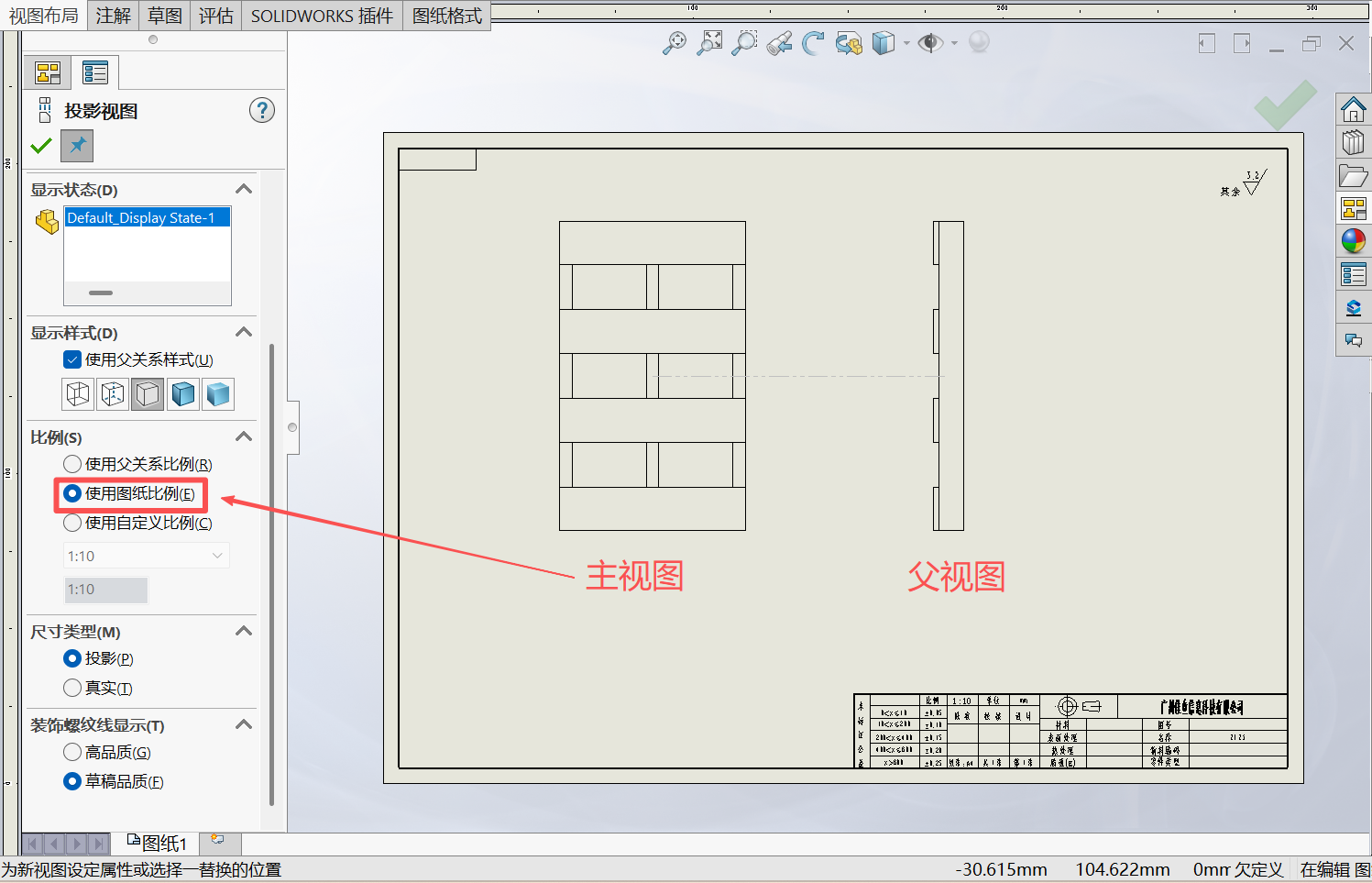Click the Rotate view icon

[x=813, y=43]
